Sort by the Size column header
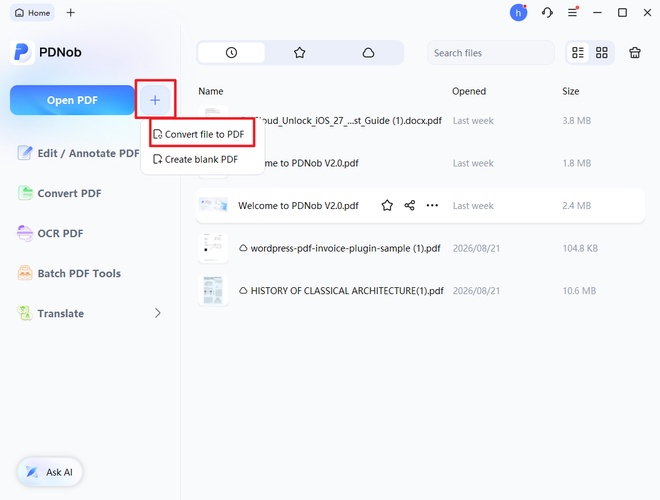This screenshot has width=660, height=500. [570, 91]
